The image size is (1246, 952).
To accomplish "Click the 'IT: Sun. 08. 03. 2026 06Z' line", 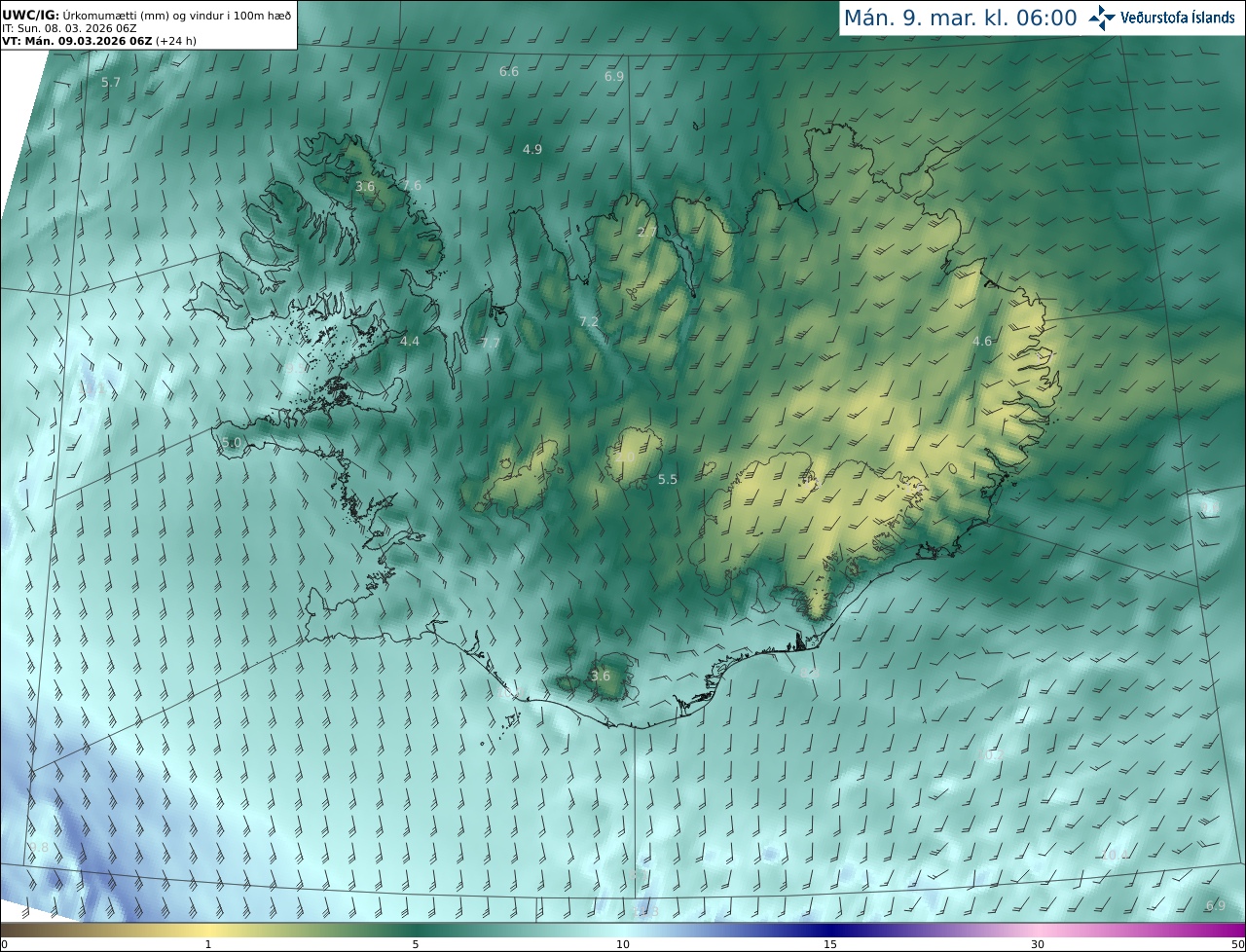I will pos(69,28).
